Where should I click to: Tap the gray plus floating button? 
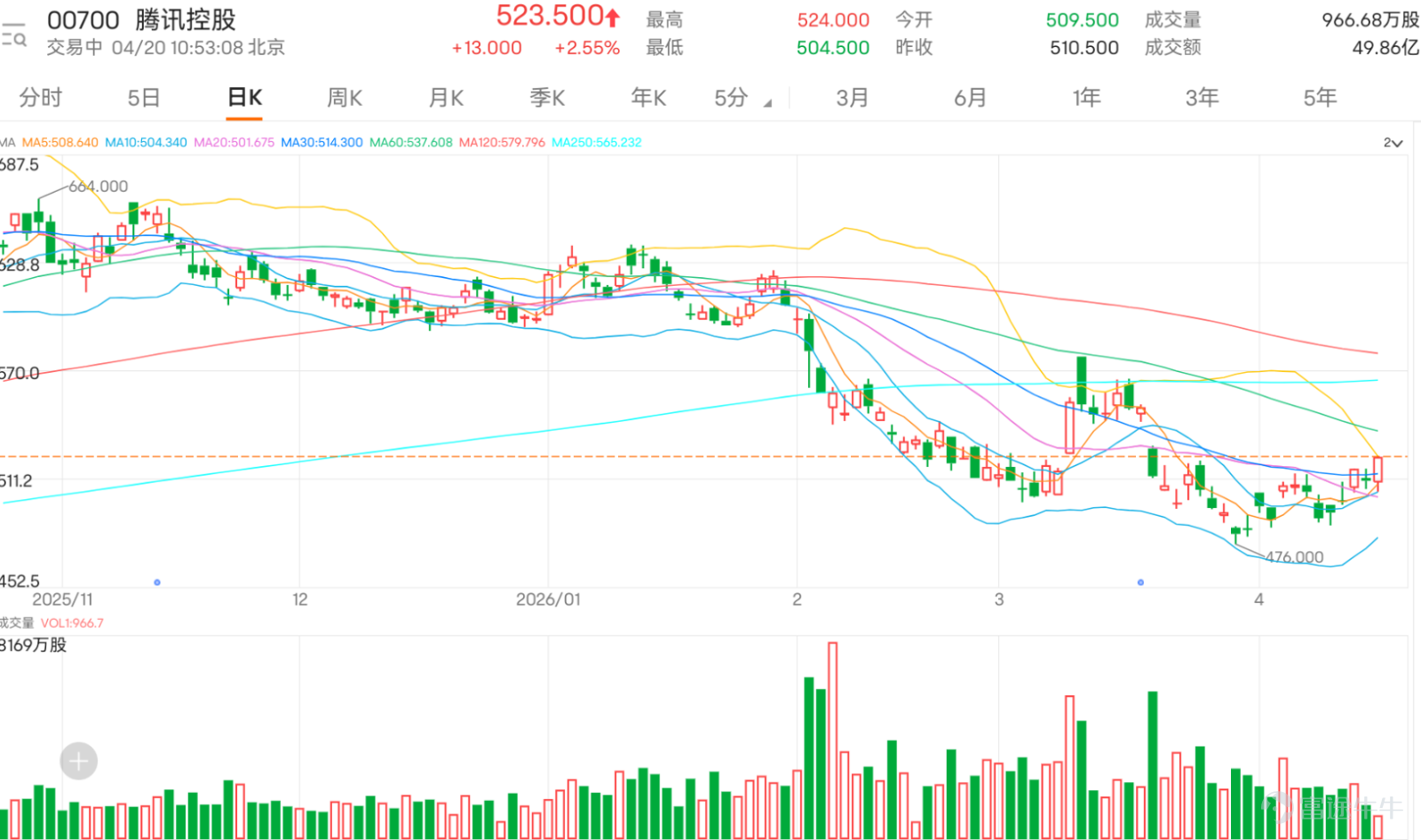tap(78, 761)
